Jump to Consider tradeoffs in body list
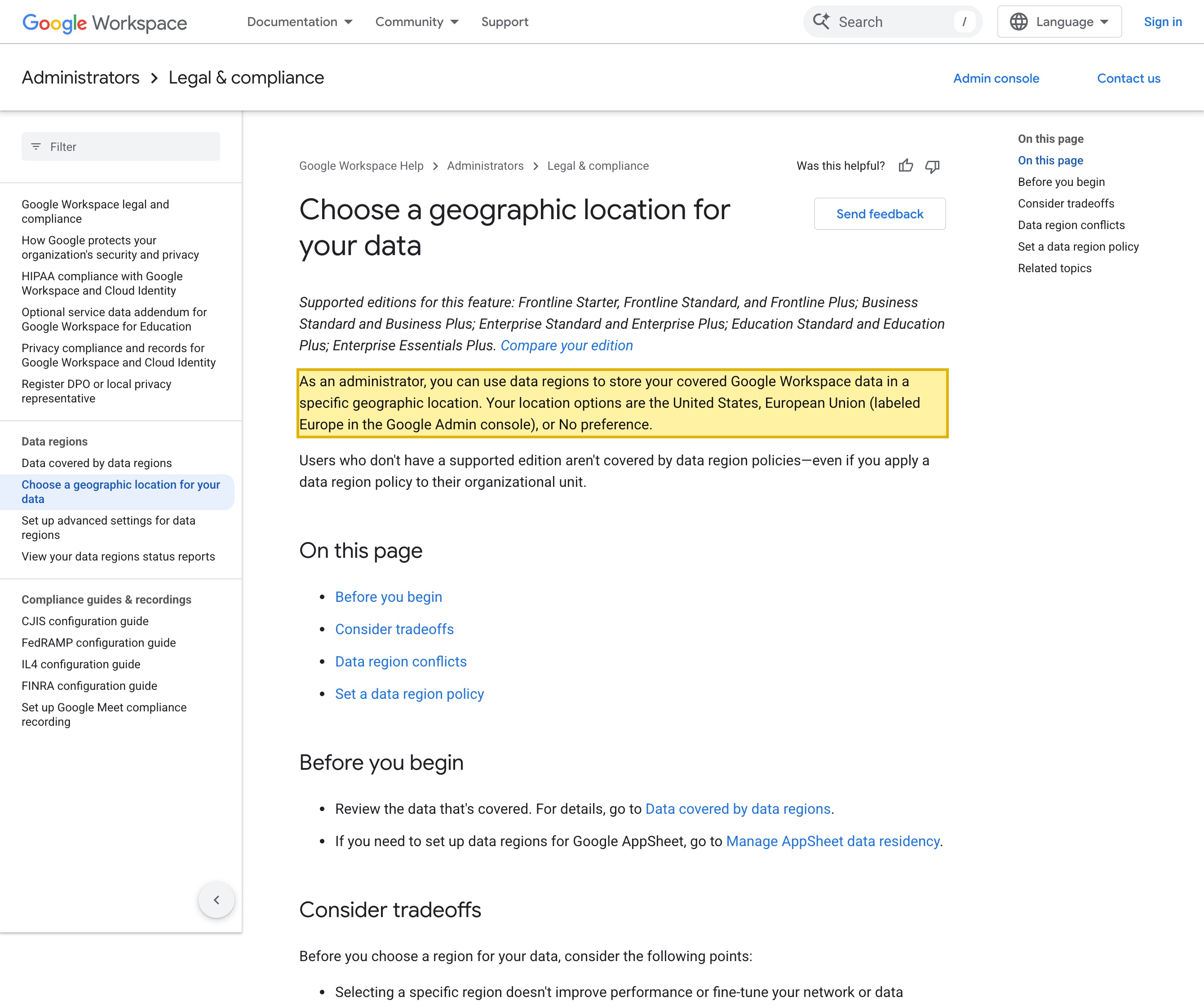This screenshot has height=1006, width=1204. click(394, 629)
